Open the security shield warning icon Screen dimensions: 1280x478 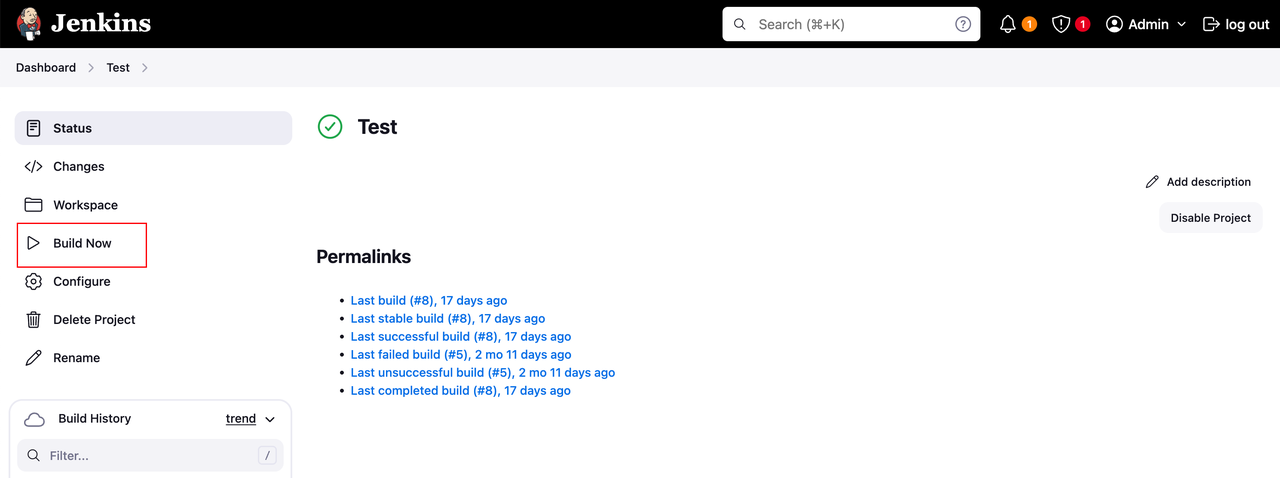(1061, 24)
